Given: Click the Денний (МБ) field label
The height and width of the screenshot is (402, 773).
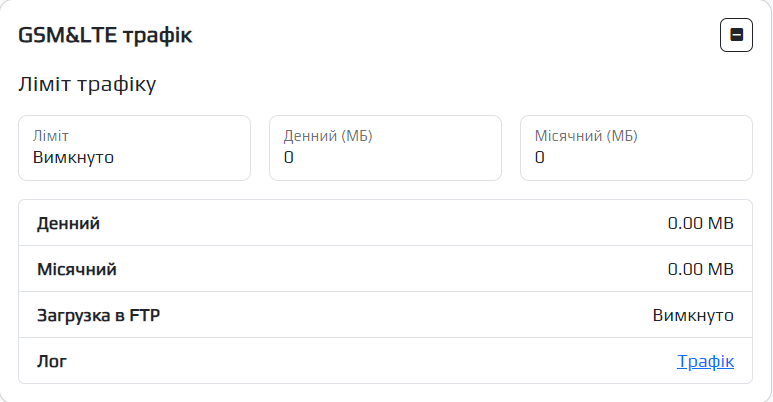Looking at the screenshot, I should pyautogui.click(x=328, y=136).
